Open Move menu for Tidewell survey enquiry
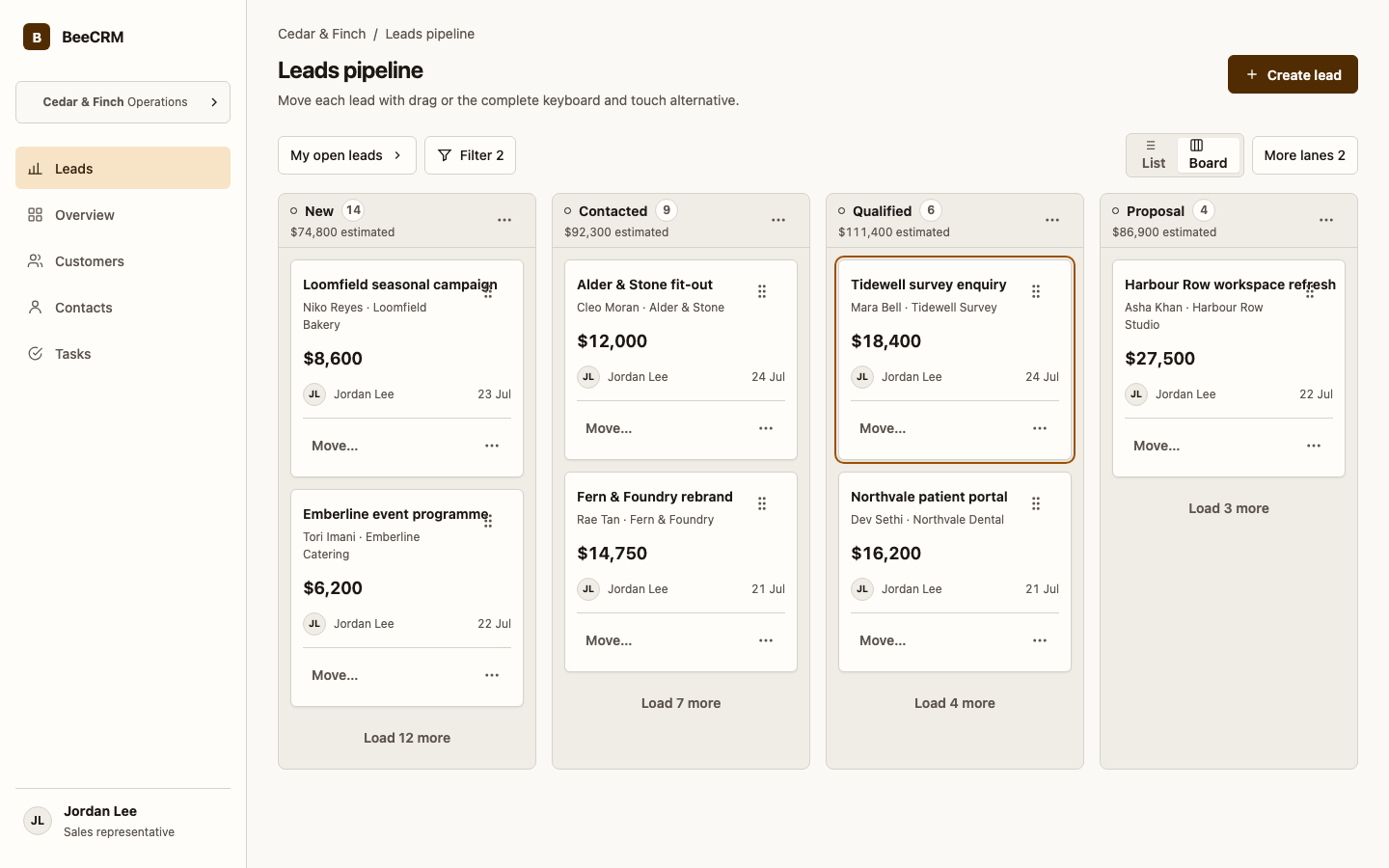 pos(883,428)
